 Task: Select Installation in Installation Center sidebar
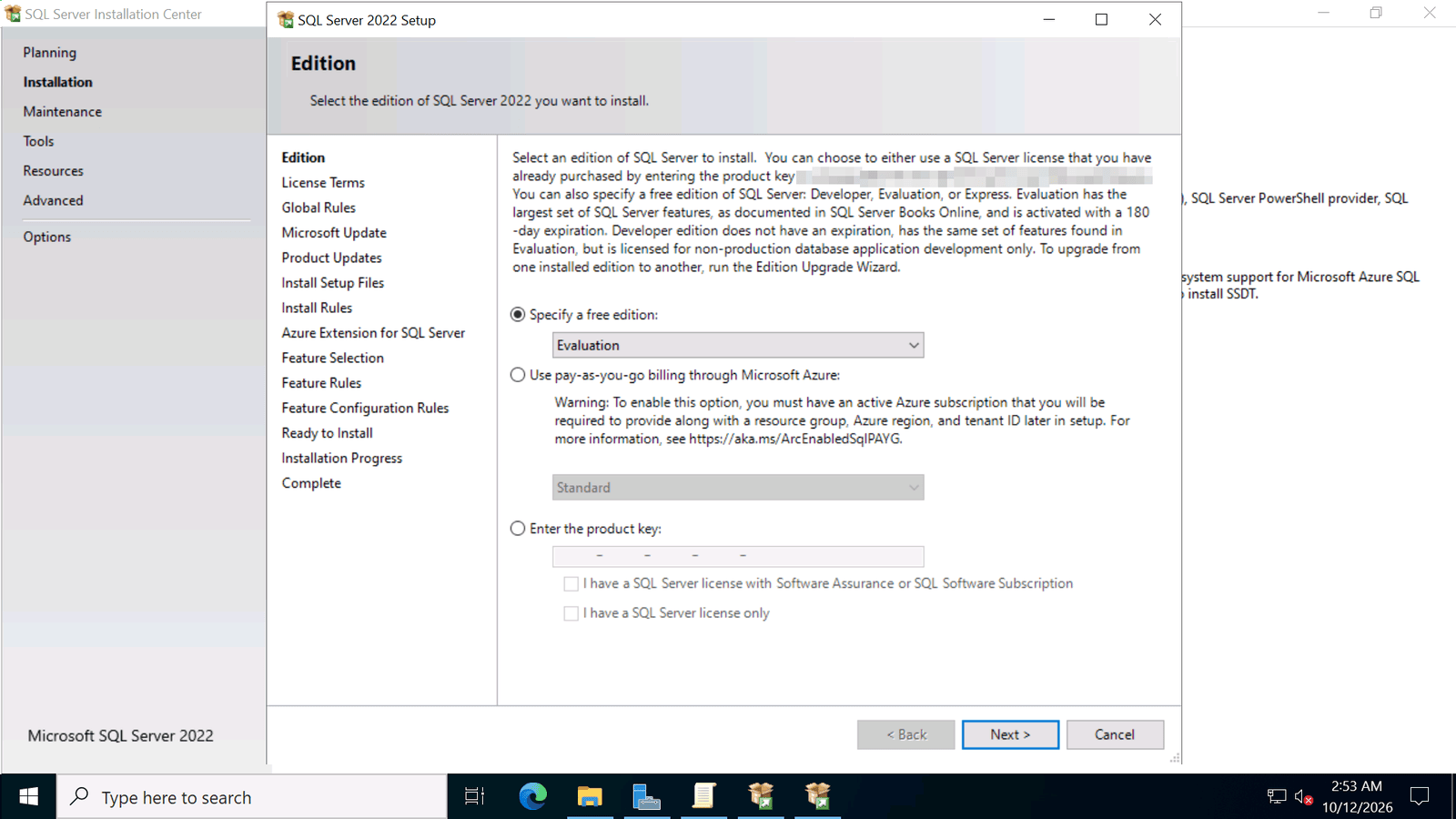[58, 82]
